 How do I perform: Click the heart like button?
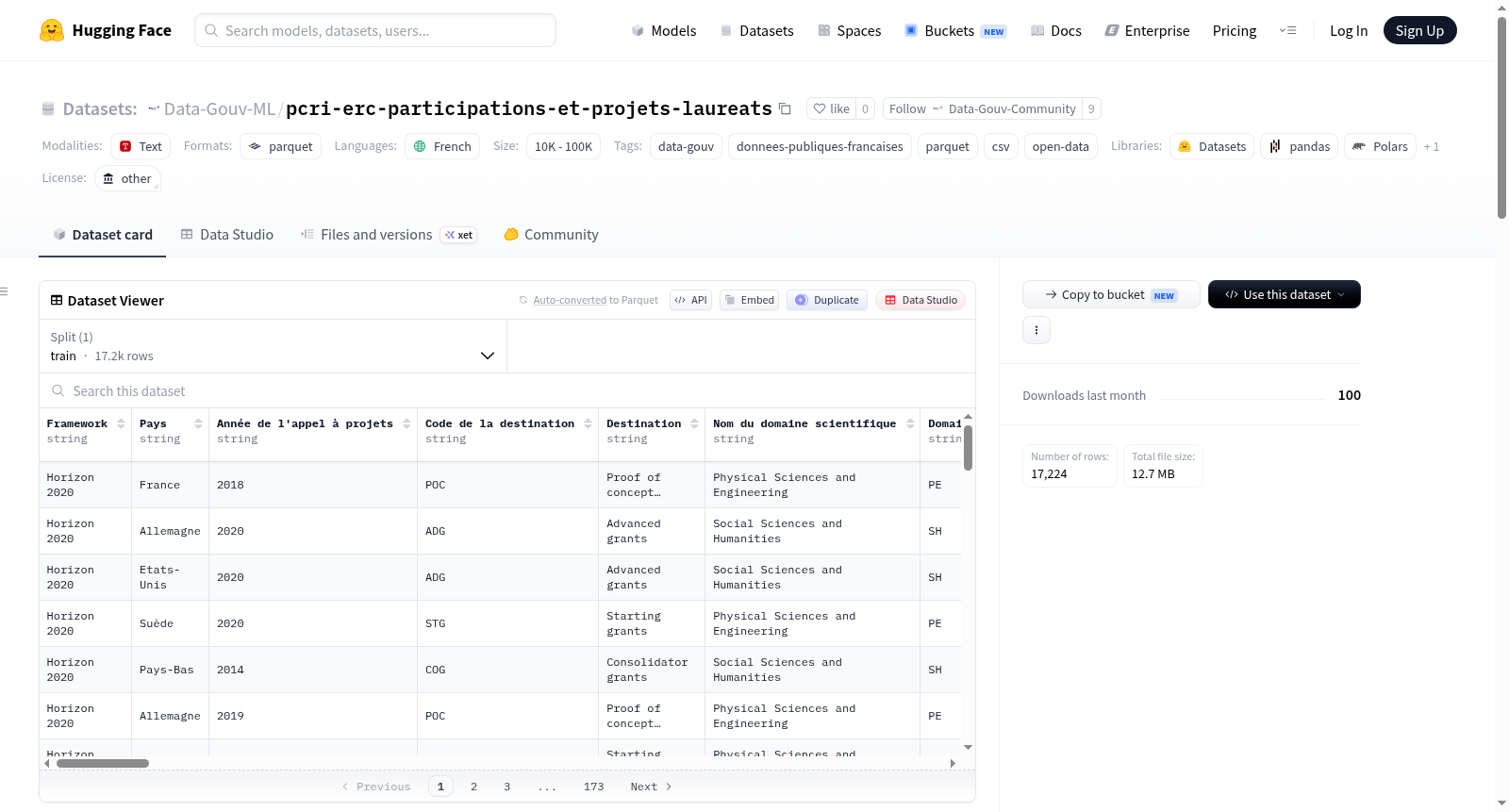831,108
